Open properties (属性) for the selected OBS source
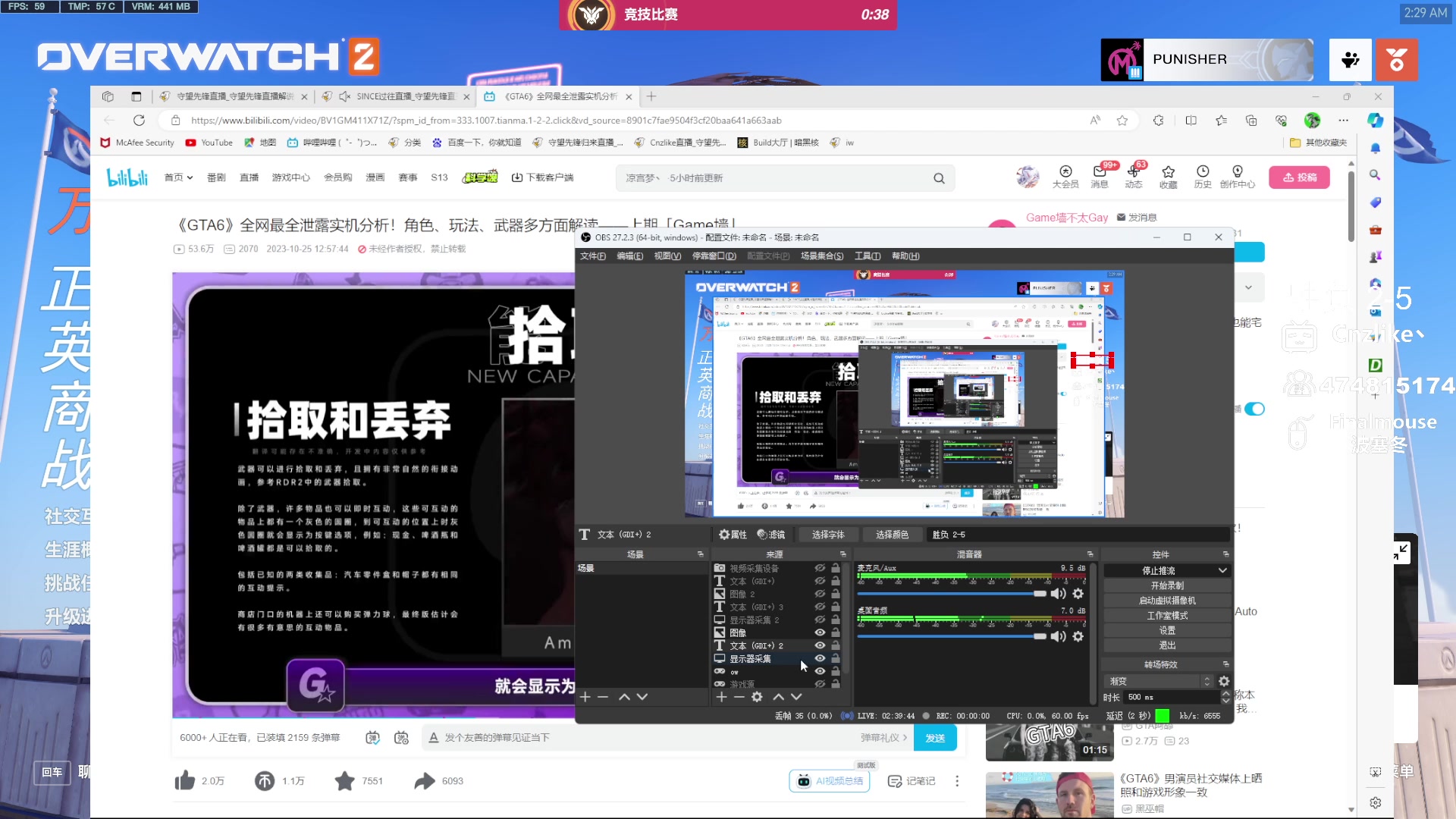The image size is (1456, 819). (x=732, y=534)
